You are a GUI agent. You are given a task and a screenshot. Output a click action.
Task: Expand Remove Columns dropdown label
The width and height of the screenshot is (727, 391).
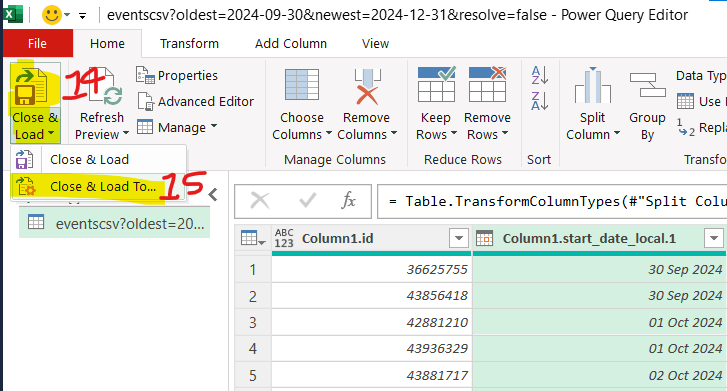[x=367, y=126]
